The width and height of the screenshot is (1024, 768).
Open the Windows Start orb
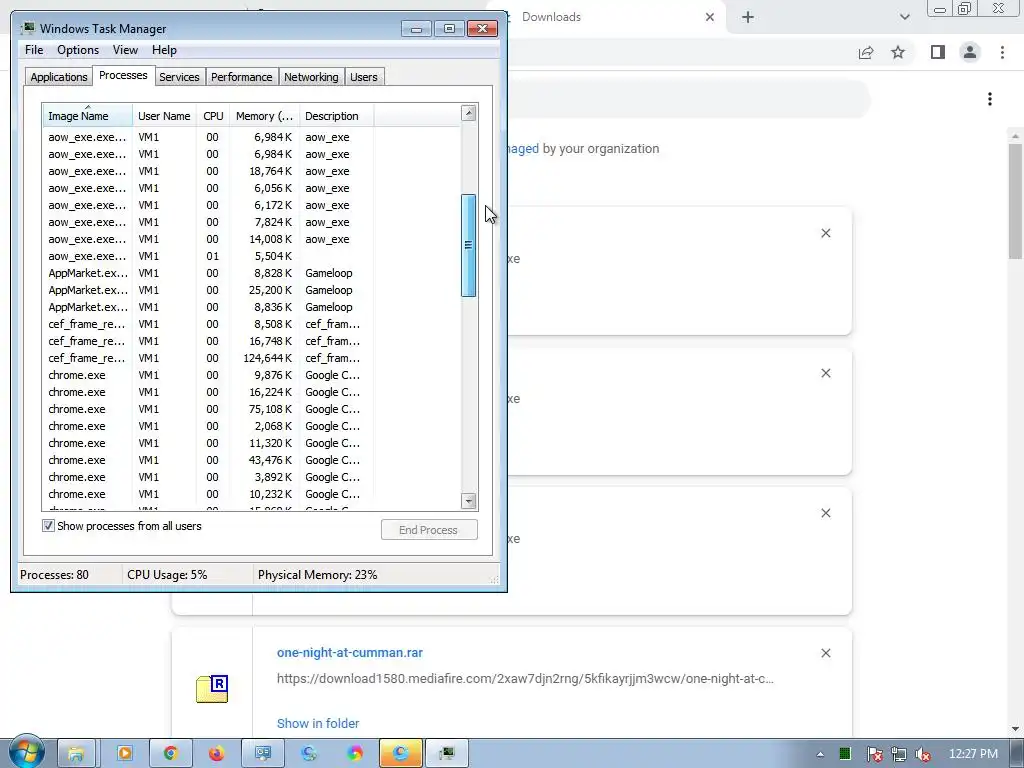click(x=27, y=752)
